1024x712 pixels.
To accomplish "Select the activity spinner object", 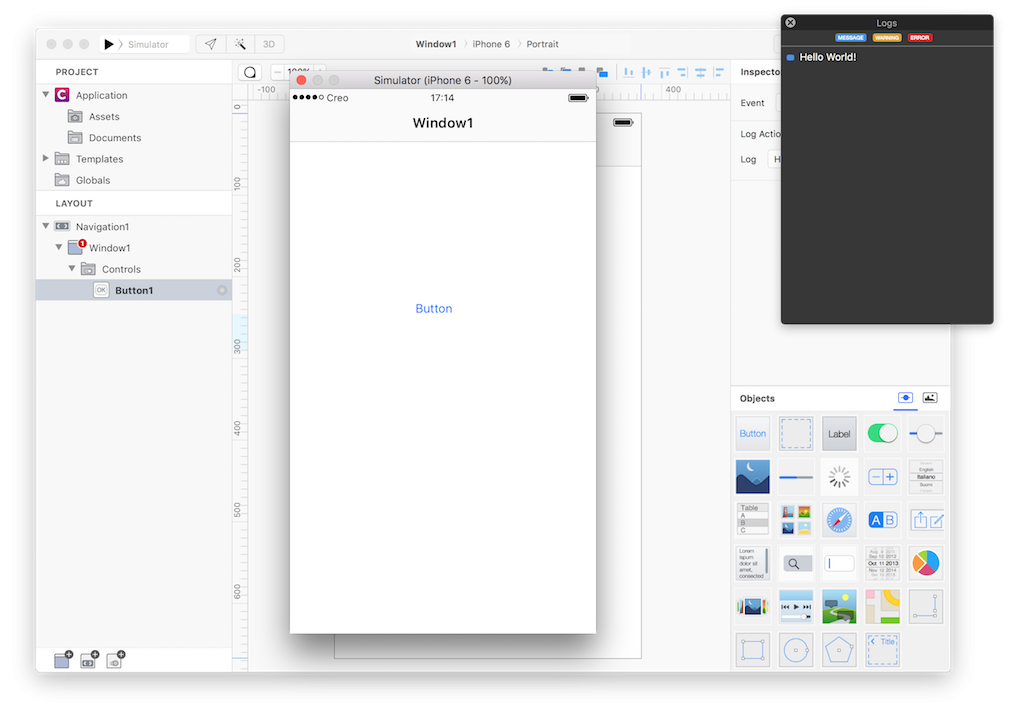I will 839,477.
